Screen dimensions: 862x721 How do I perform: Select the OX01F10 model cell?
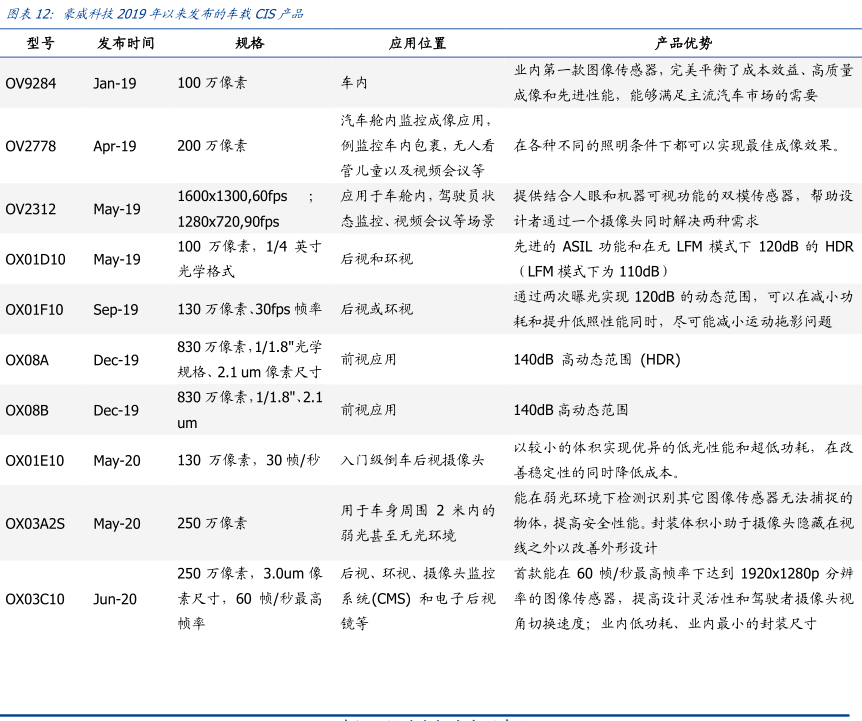point(35,310)
